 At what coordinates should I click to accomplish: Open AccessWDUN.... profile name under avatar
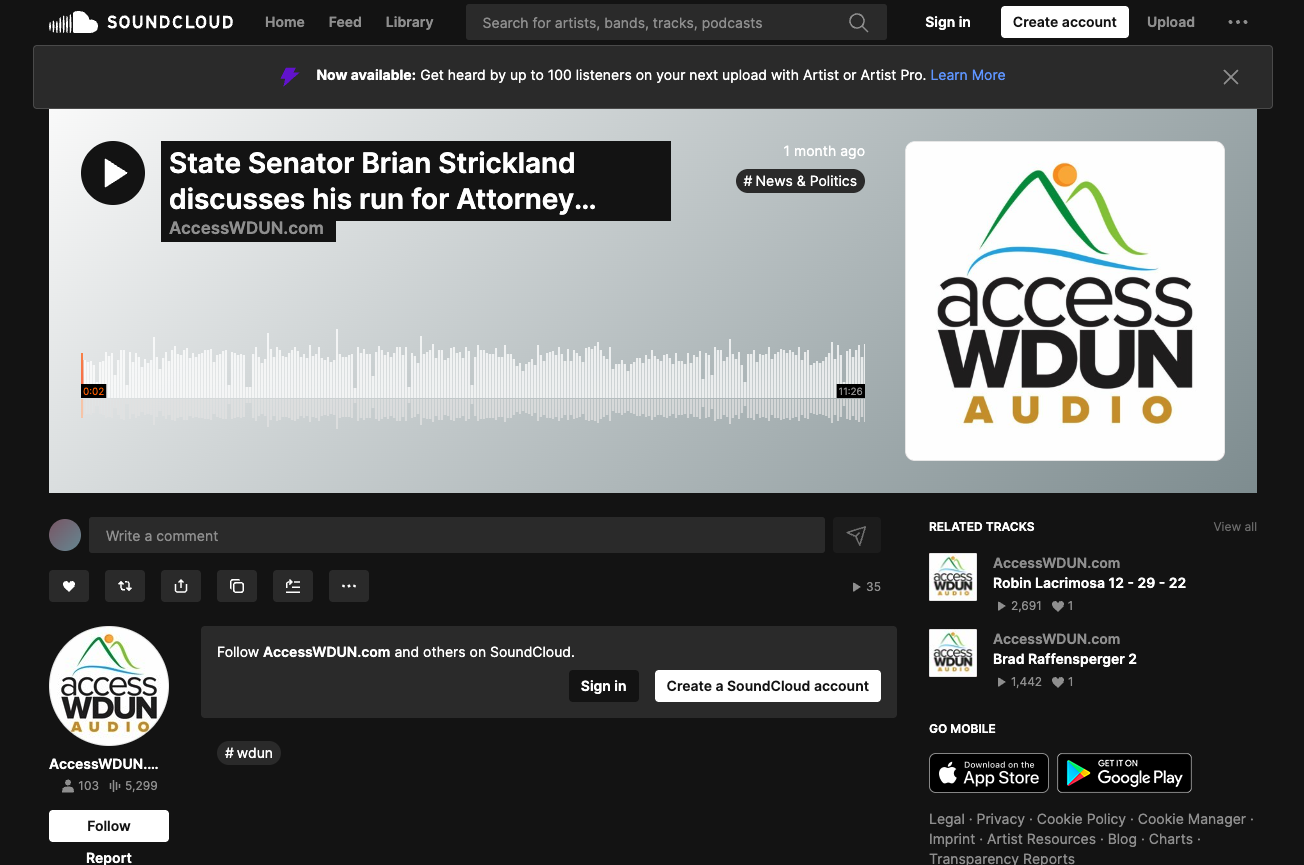click(104, 764)
